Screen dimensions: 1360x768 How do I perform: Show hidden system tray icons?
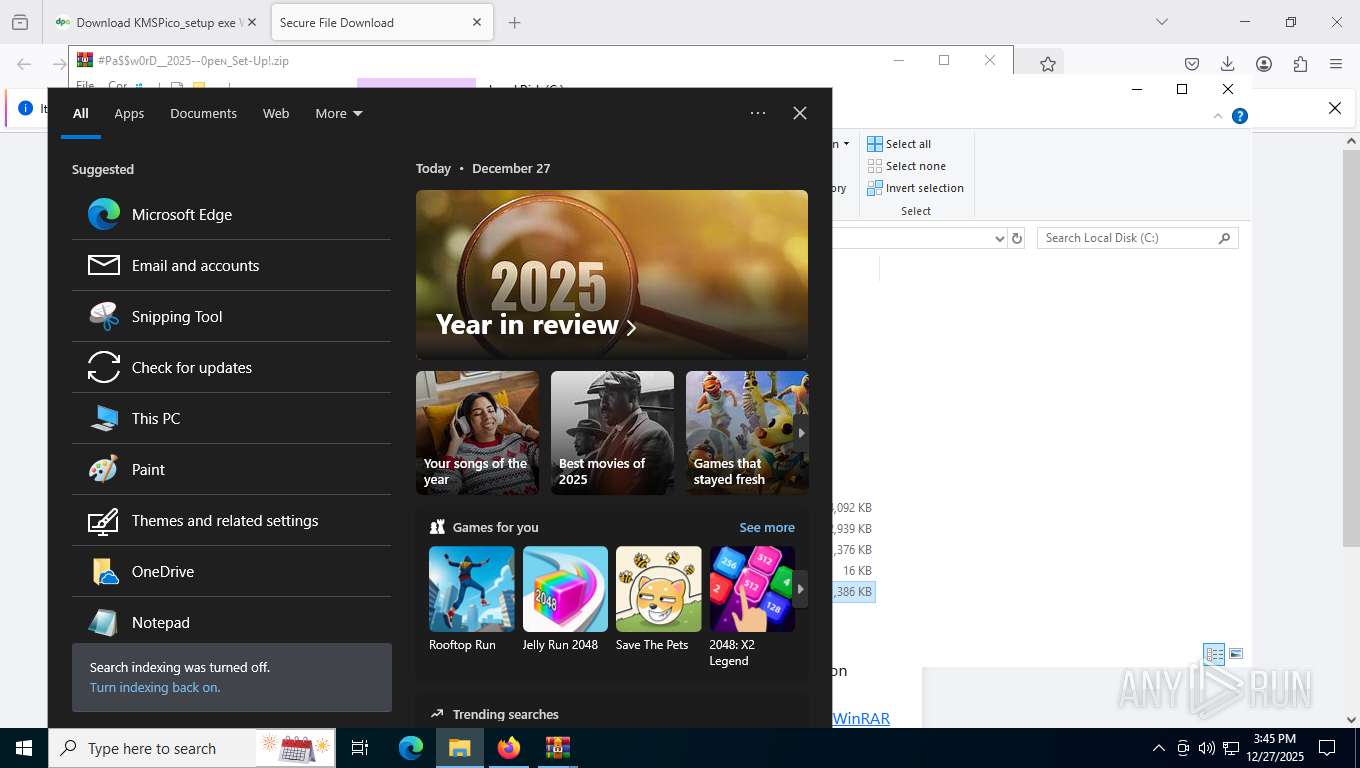pos(1159,748)
